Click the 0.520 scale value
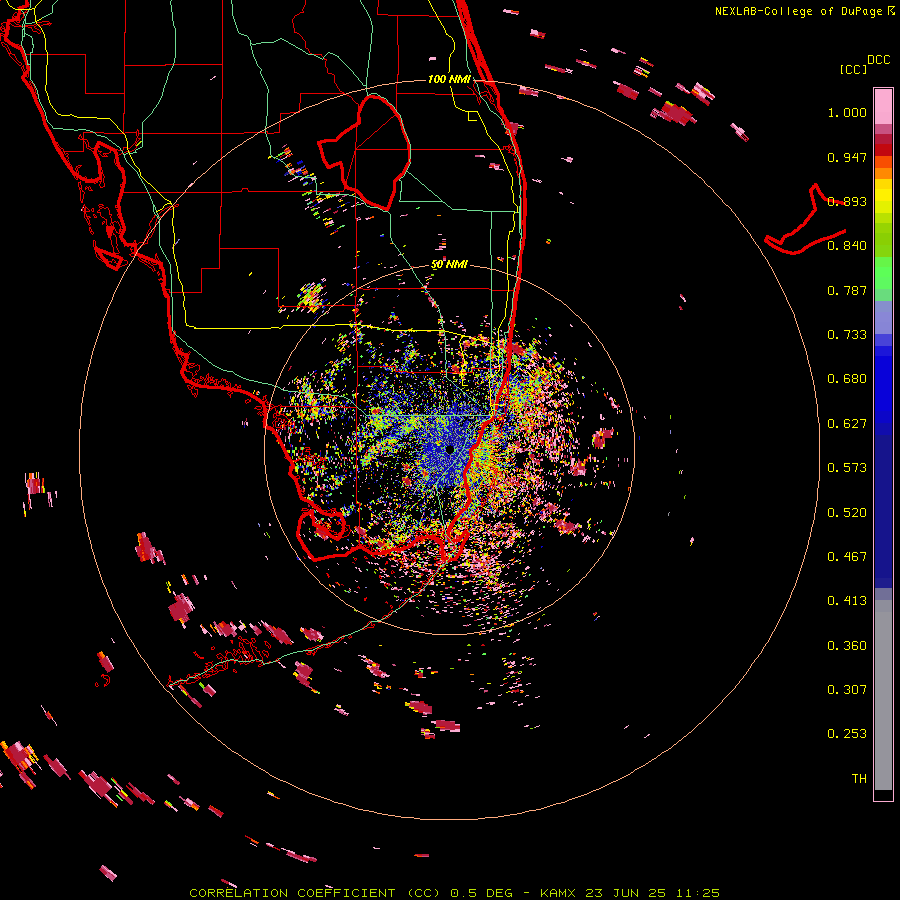The image size is (900, 900). pyautogui.click(x=847, y=513)
